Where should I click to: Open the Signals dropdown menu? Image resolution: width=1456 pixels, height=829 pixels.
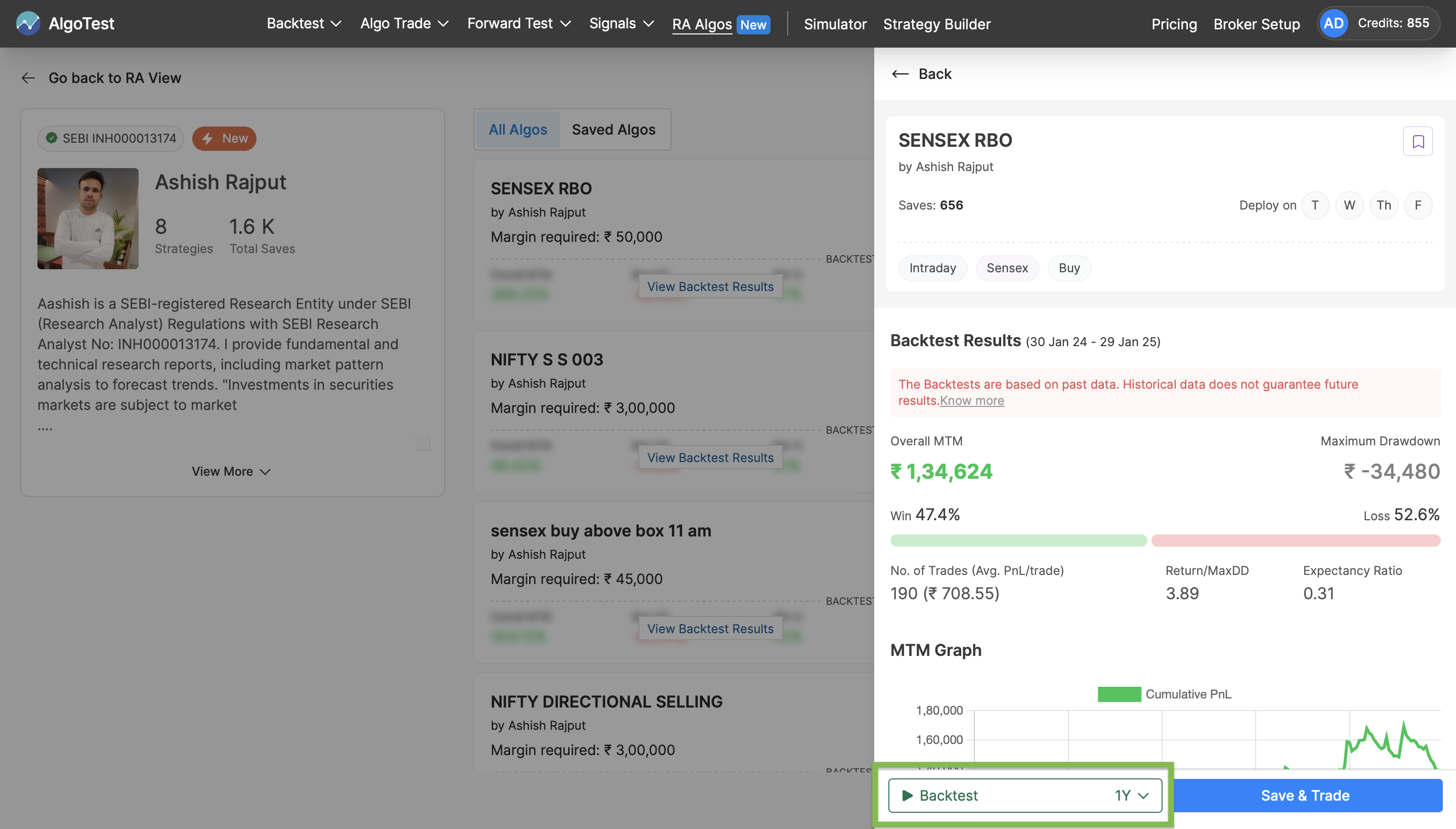pos(621,23)
